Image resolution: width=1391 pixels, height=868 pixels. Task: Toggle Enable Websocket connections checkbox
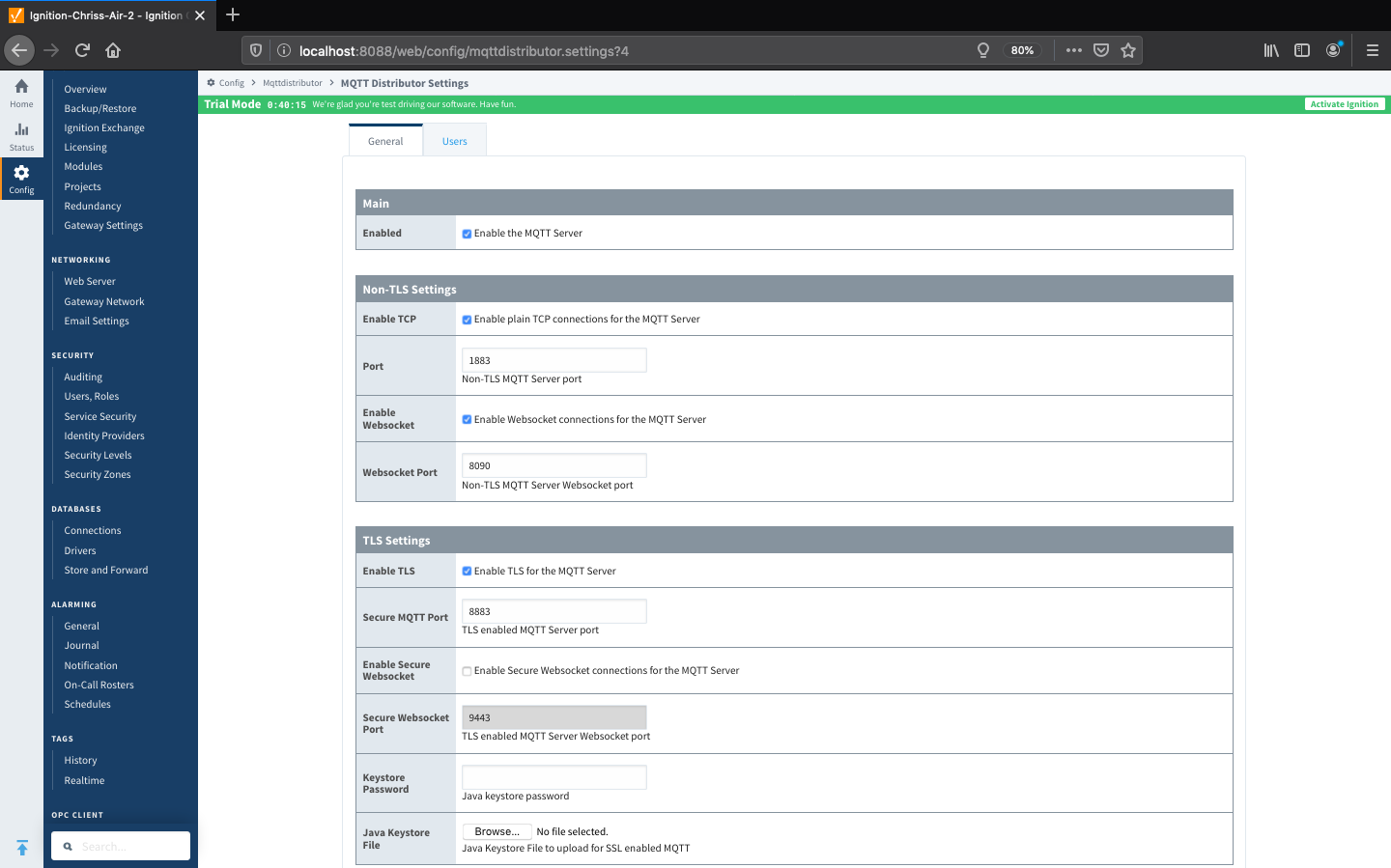pos(467,420)
